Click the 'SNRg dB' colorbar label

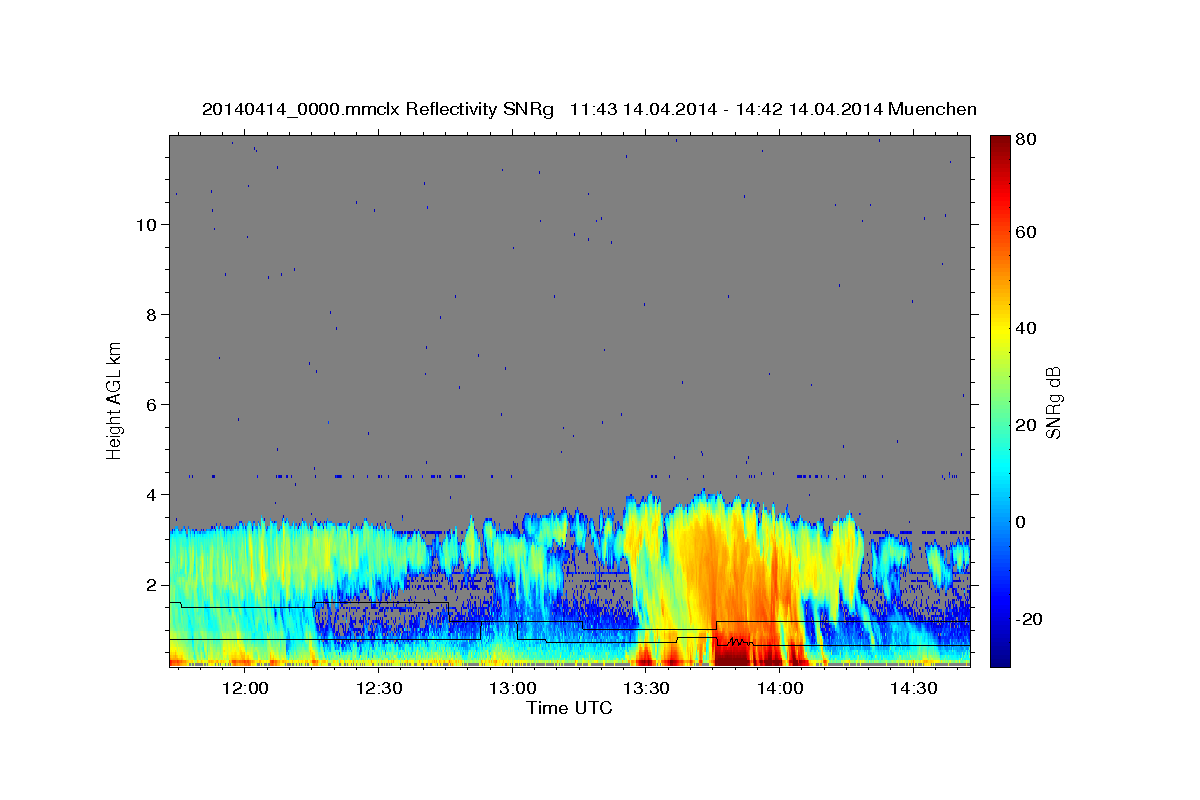point(1053,402)
